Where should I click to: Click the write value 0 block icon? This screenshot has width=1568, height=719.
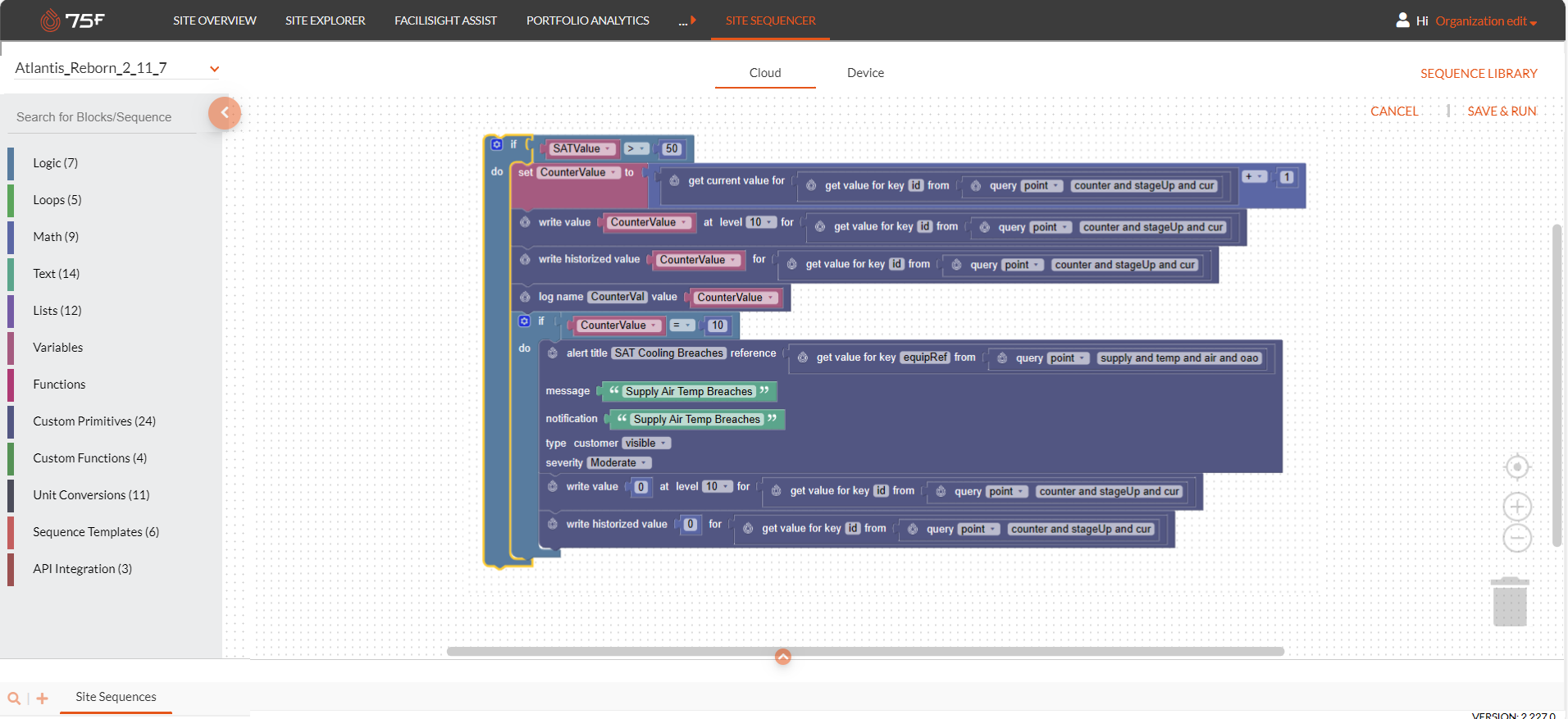pos(553,486)
